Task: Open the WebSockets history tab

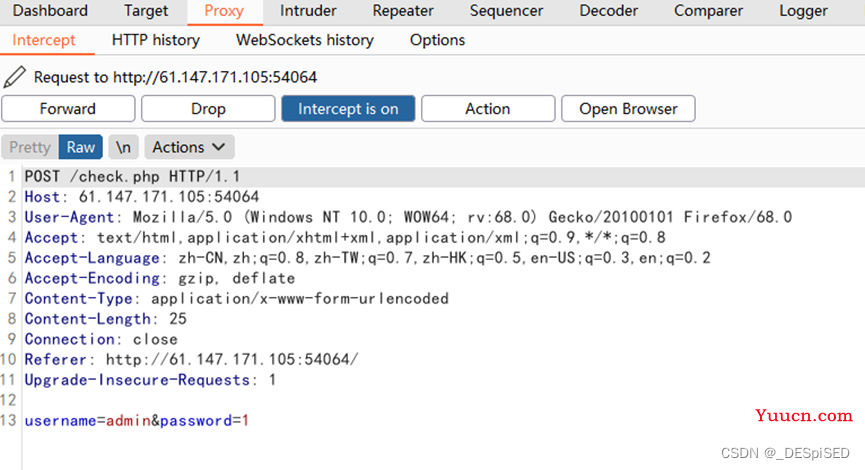Action: pyautogui.click(x=305, y=40)
